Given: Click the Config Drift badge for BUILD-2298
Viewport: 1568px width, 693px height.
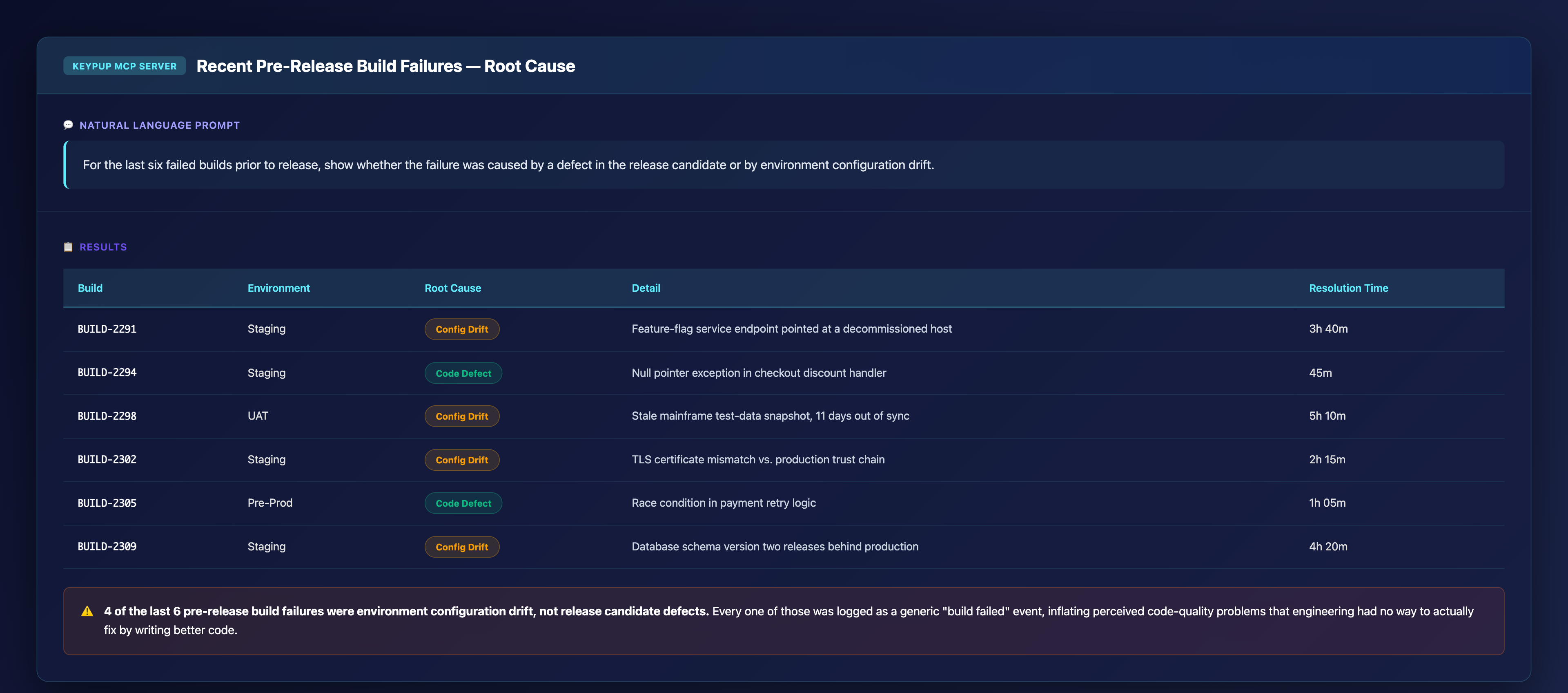Looking at the screenshot, I should coord(462,416).
